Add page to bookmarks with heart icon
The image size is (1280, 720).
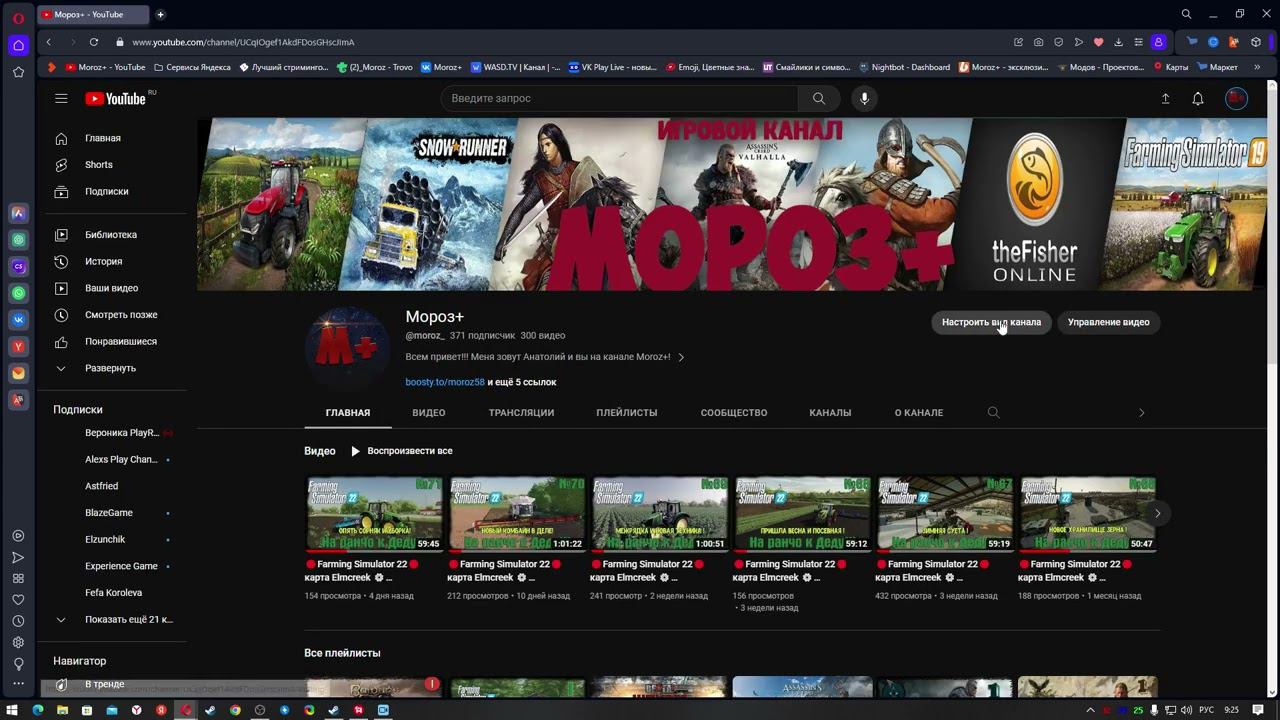point(1098,42)
